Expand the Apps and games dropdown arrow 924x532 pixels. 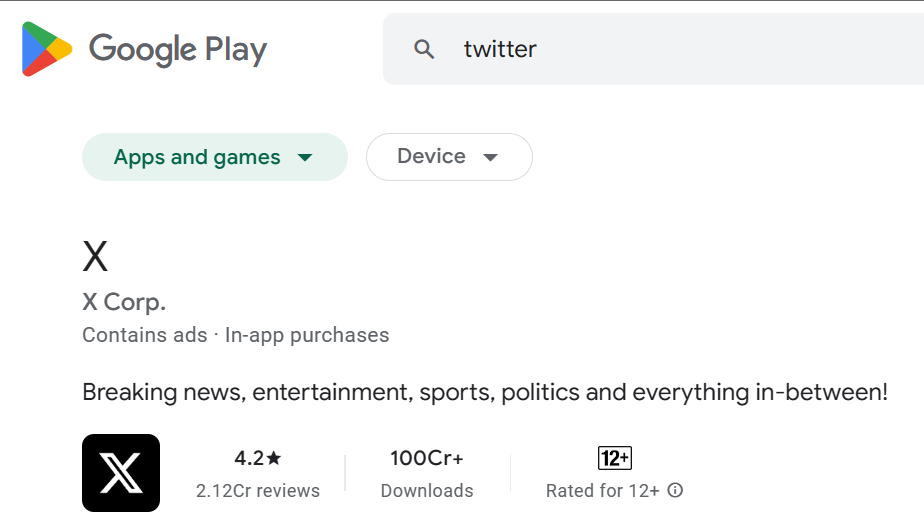[306, 158]
